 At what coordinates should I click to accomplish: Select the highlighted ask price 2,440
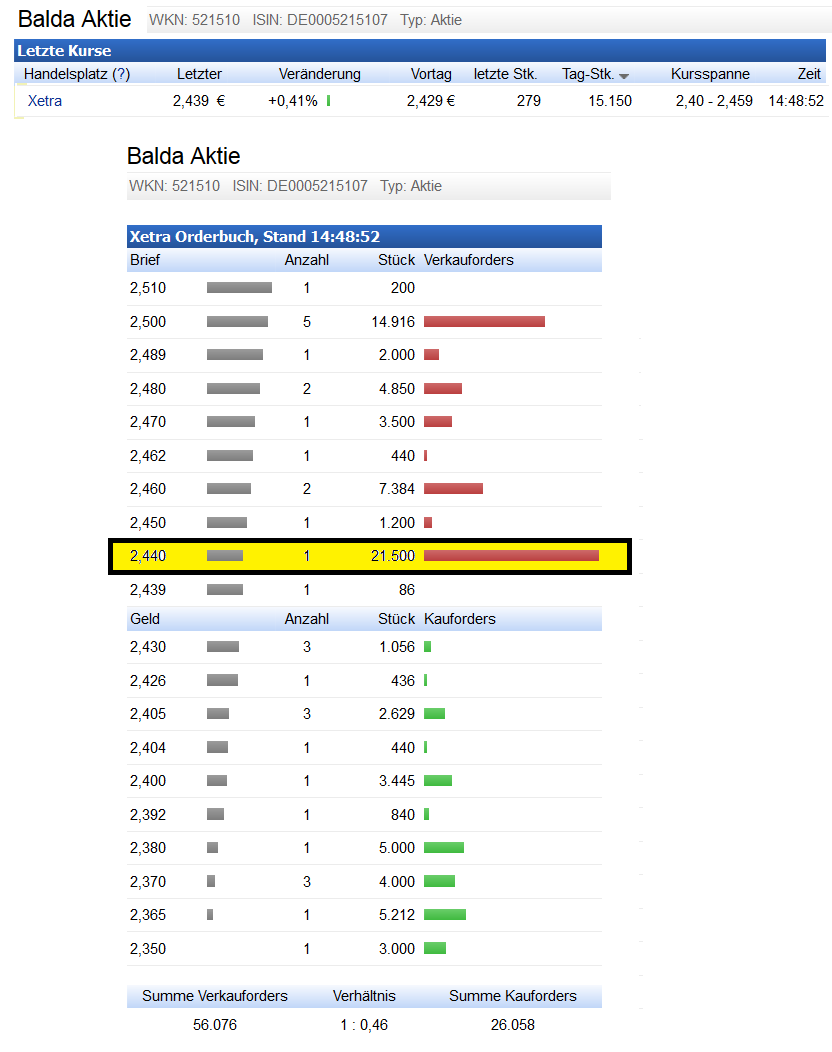pyautogui.click(x=148, y=556)
